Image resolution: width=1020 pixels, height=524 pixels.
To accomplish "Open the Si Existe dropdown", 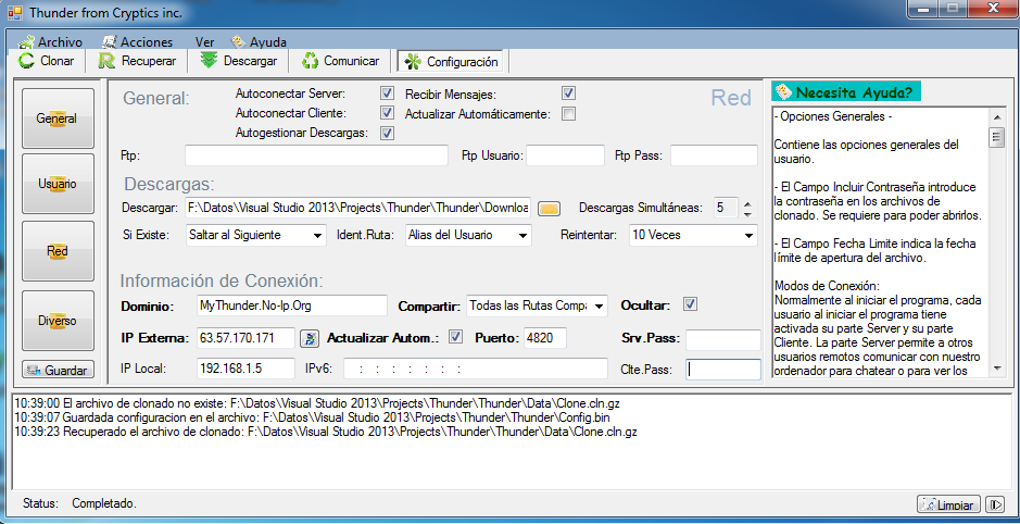I will [317, 235].
